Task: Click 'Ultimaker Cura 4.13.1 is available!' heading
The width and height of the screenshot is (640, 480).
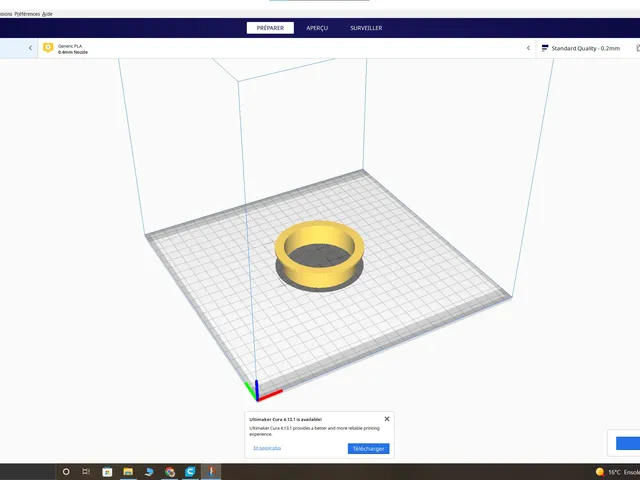Action: coord(286,419)
